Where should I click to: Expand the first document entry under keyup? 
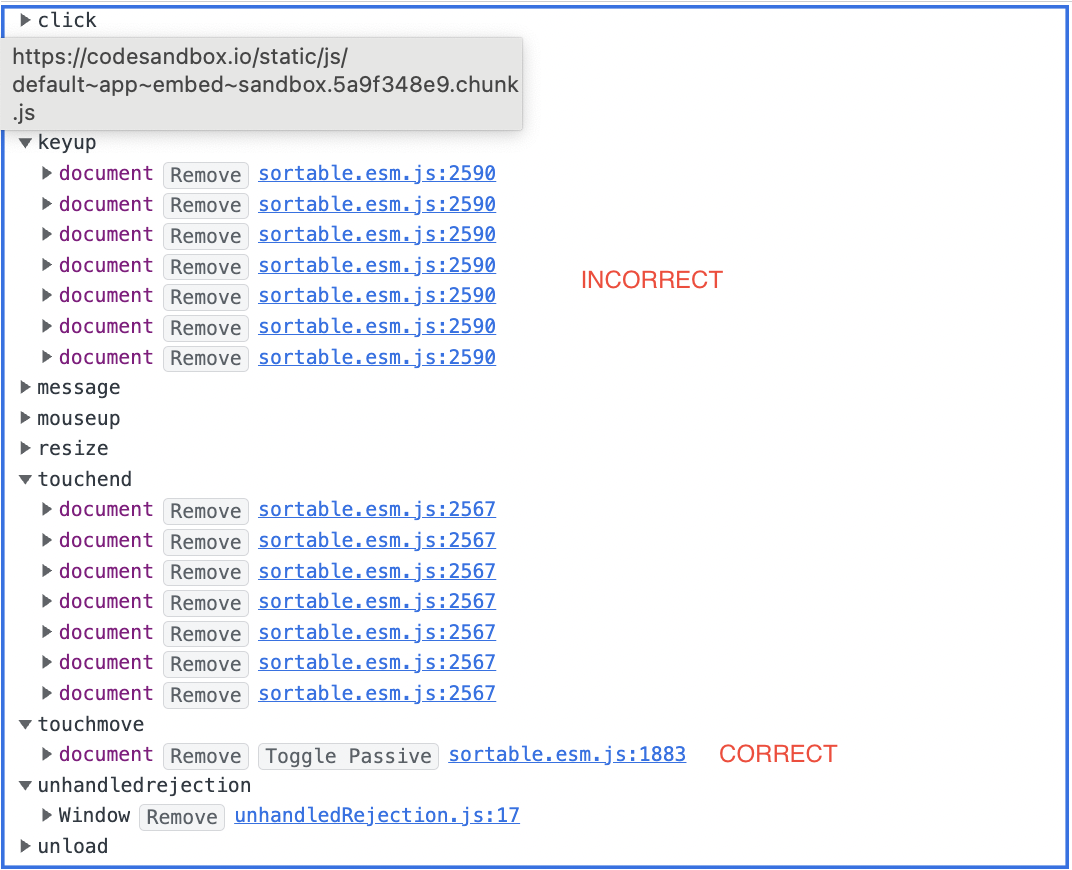pyautogui.click(x=46, y=173)
